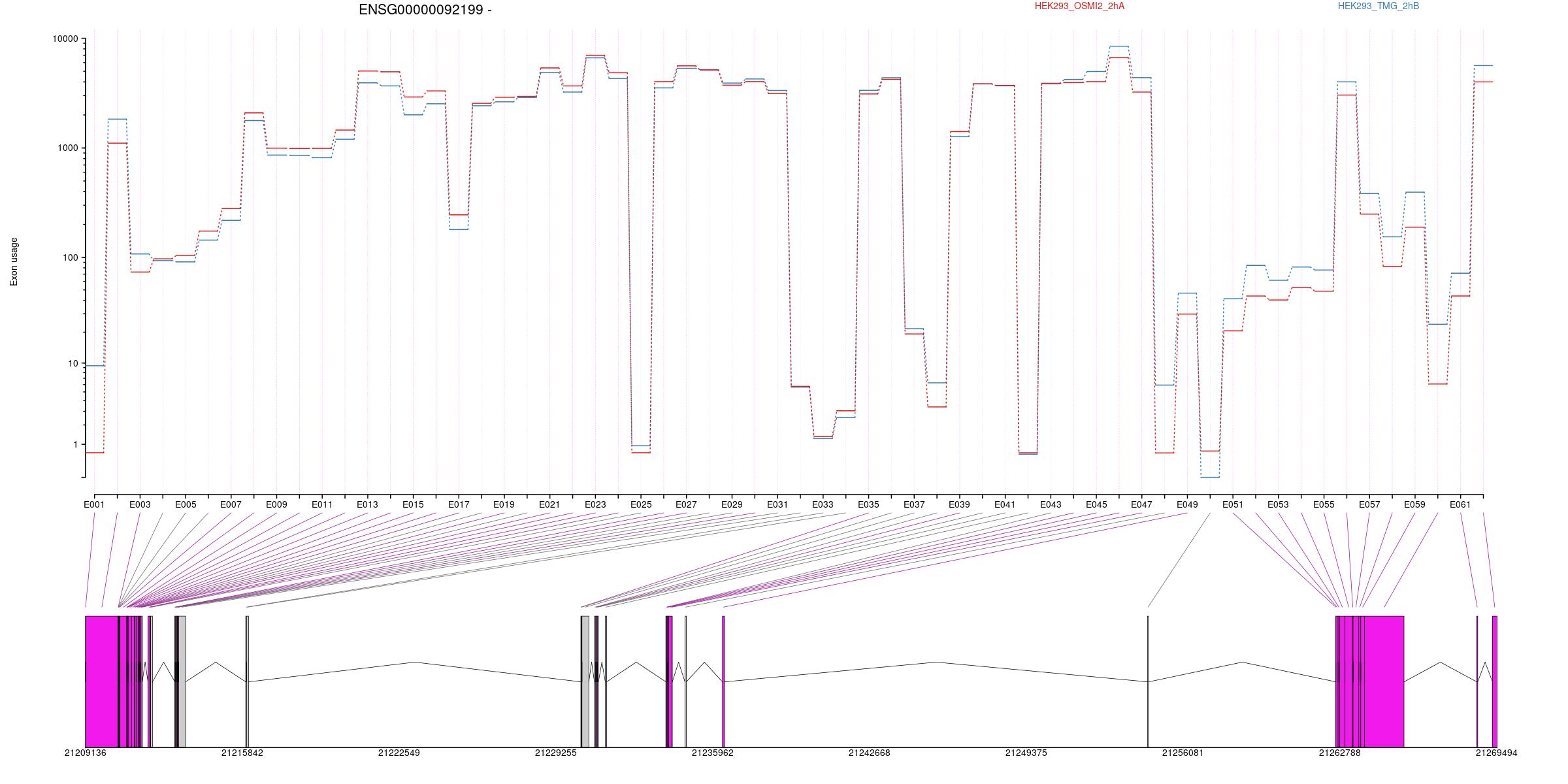Viewport: 1568px width, 784px height.
Task: Select exon label E005
Action: click(186, 504)
